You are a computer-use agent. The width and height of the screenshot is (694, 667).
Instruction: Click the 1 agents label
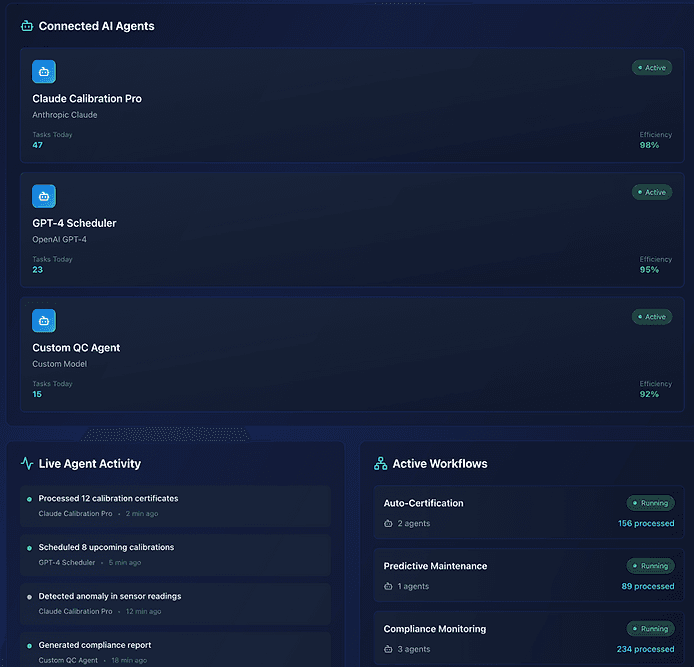pos(413,586)
